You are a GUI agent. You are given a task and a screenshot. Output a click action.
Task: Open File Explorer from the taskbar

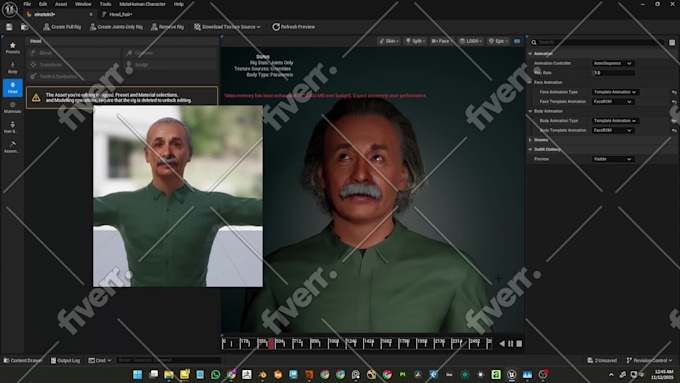pos(169,374)
